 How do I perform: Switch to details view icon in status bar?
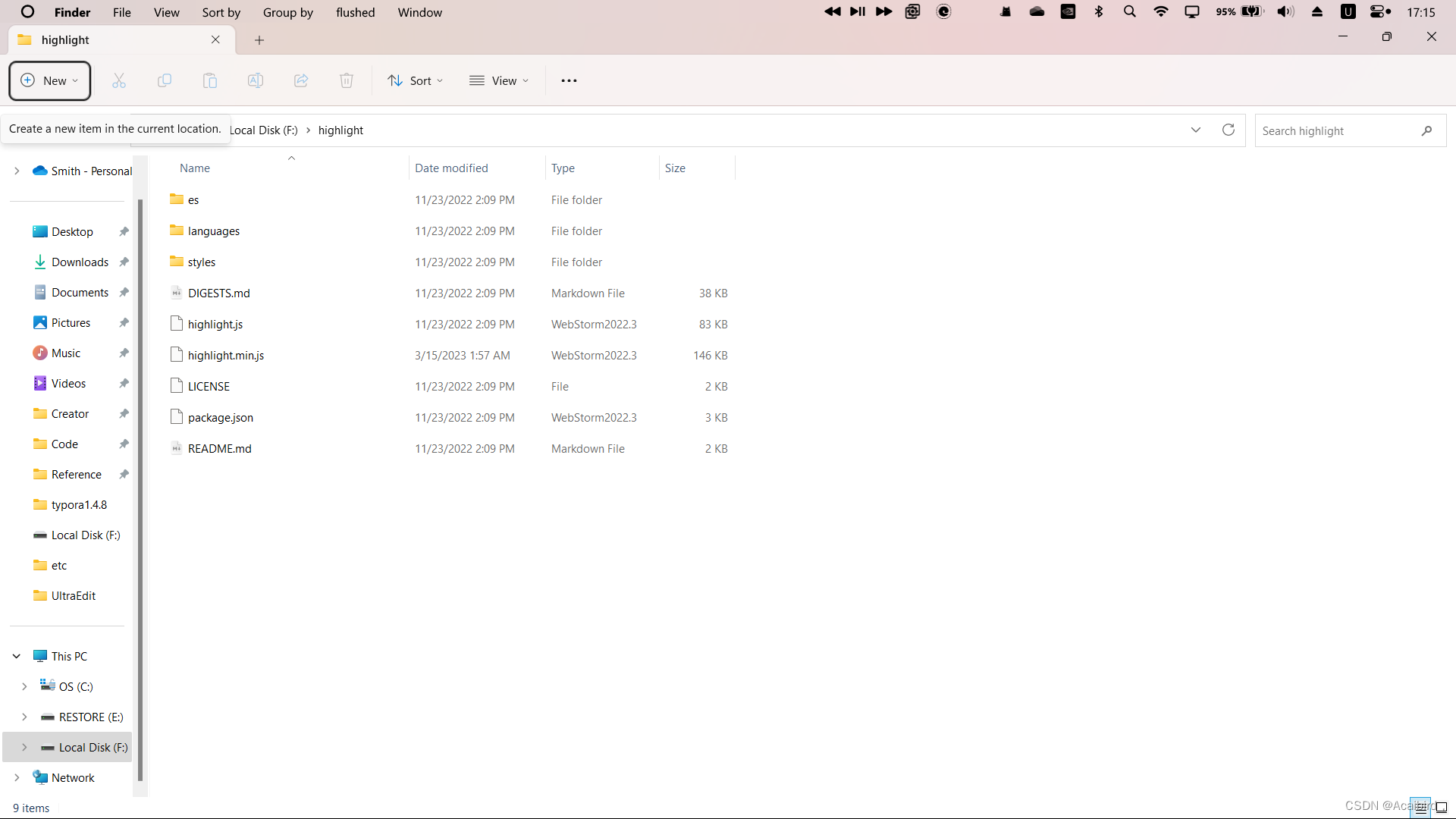(1421, 808)
